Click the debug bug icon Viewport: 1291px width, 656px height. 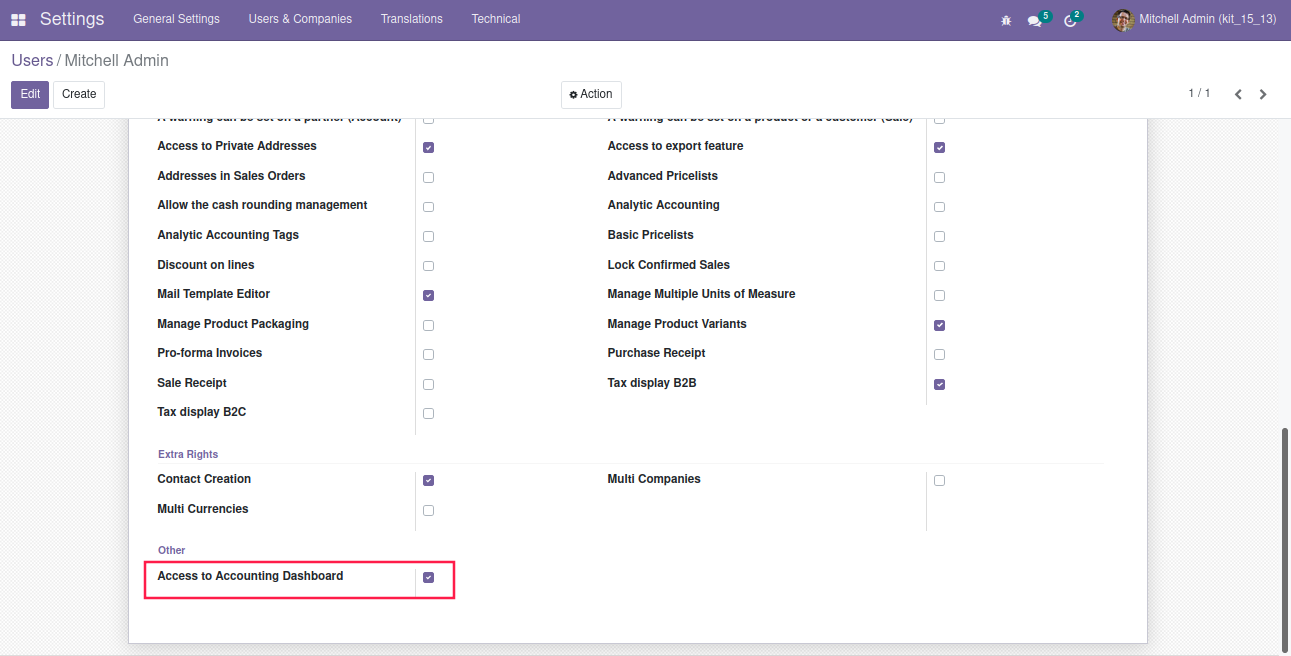[1006, 20]
